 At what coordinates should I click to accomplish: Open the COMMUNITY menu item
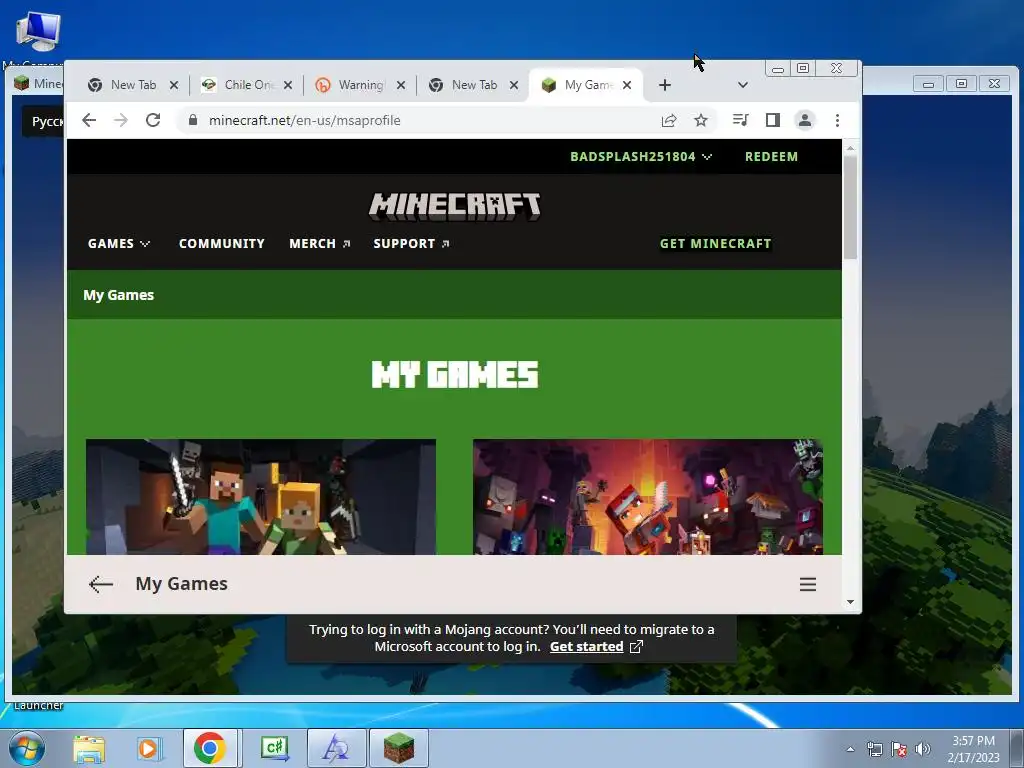coord(221,244)
